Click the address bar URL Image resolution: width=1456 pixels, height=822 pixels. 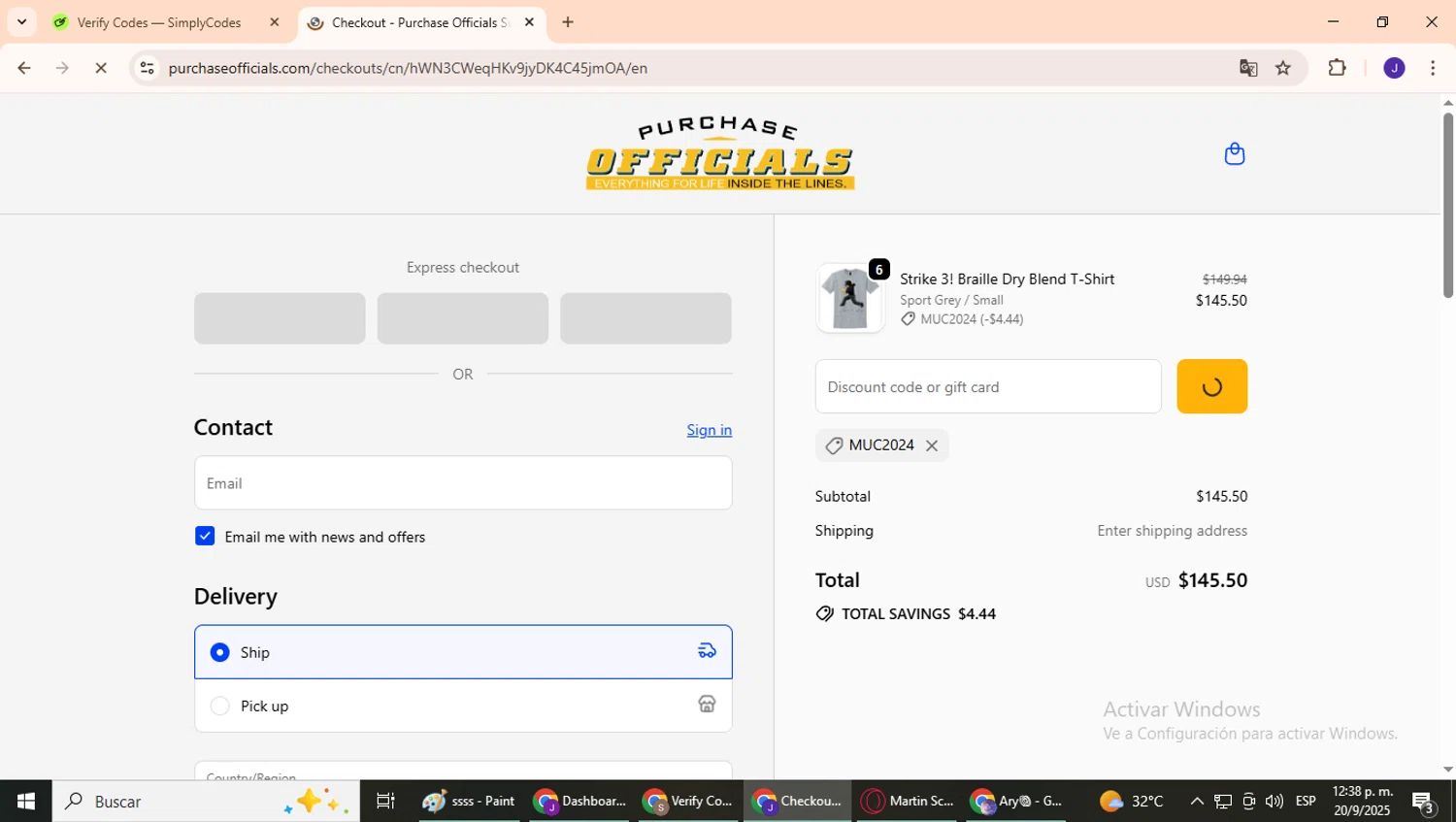pyautogui.click(x=408, y=68)
